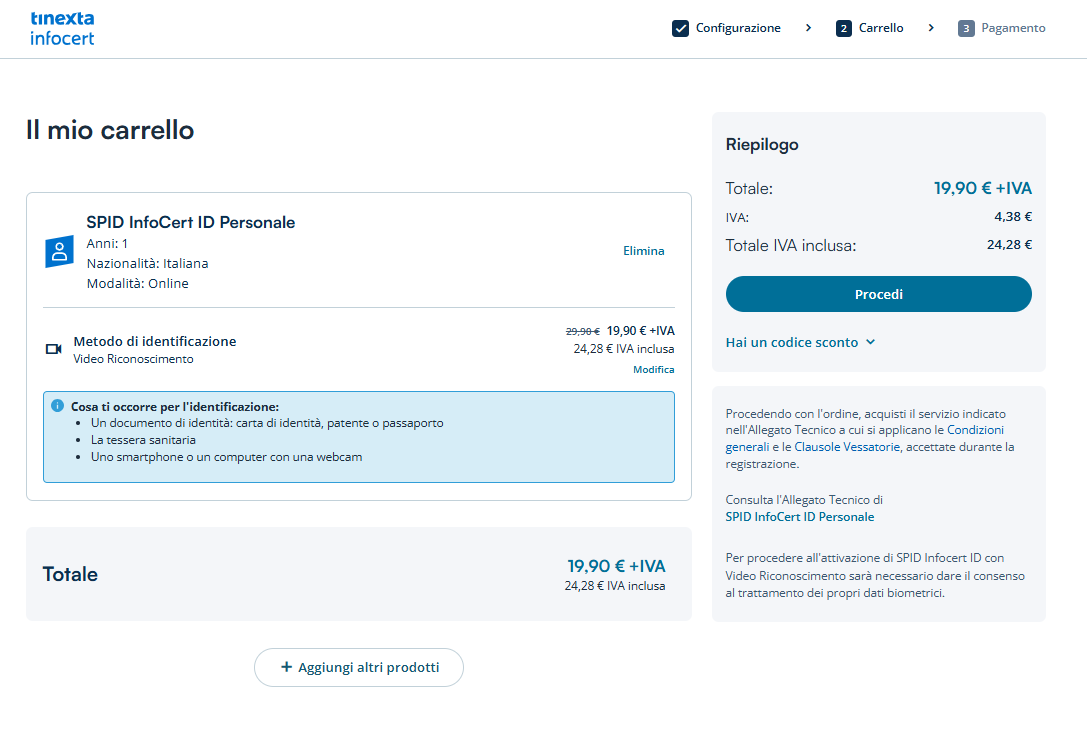Click the Tinexta InfoCert logo
Image resolution: width=1087 pixels, height=731 pixels.
pyautogui.click(x=62, y=29)
